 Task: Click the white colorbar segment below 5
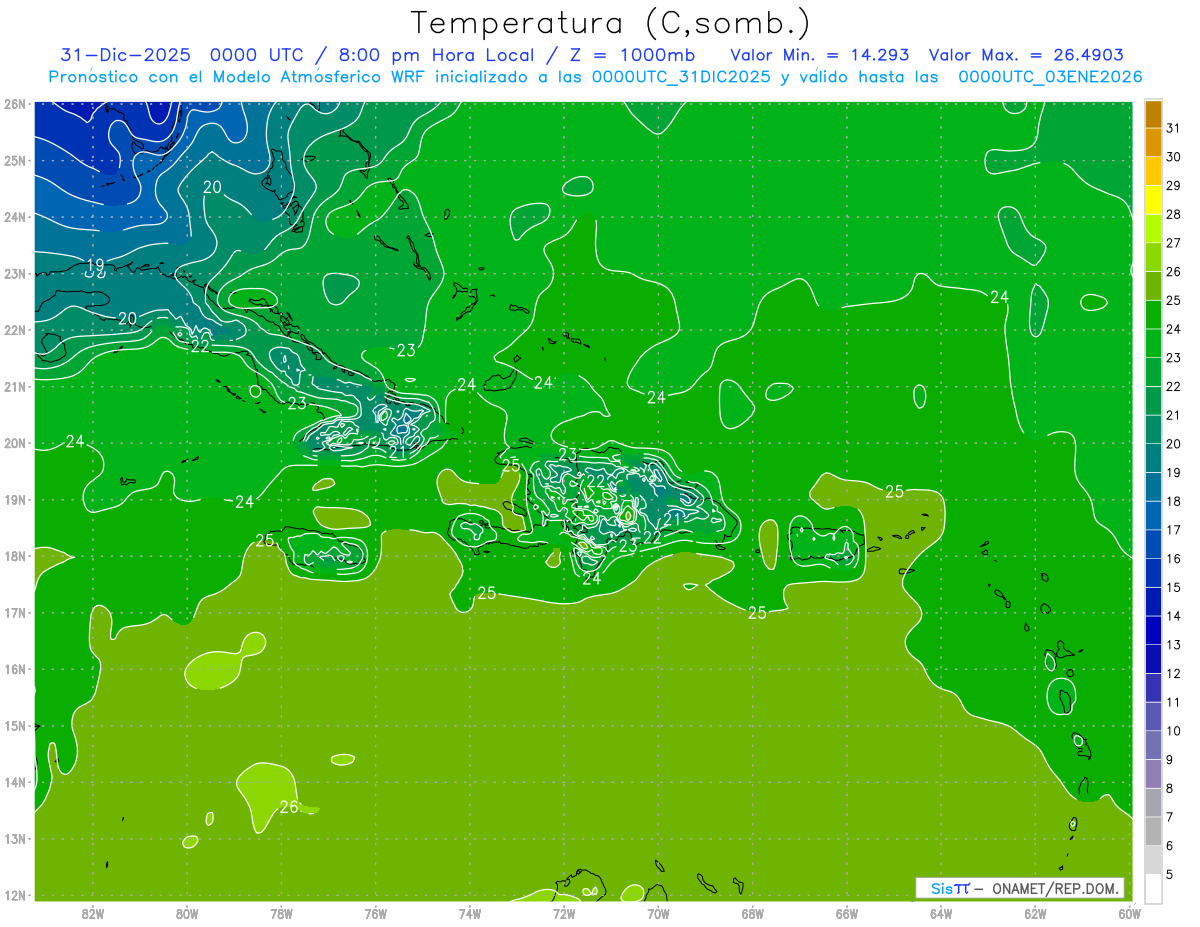[1153, 888]
